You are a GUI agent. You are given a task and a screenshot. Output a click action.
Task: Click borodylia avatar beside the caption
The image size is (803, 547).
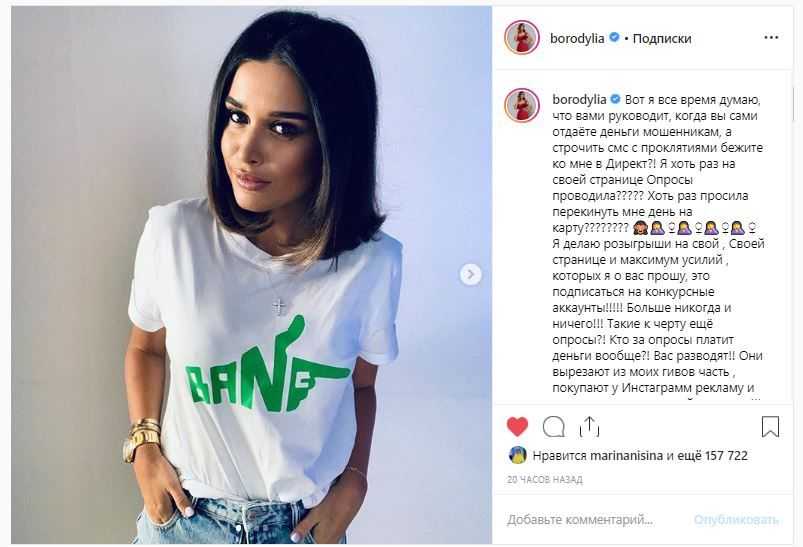point(522,105)
